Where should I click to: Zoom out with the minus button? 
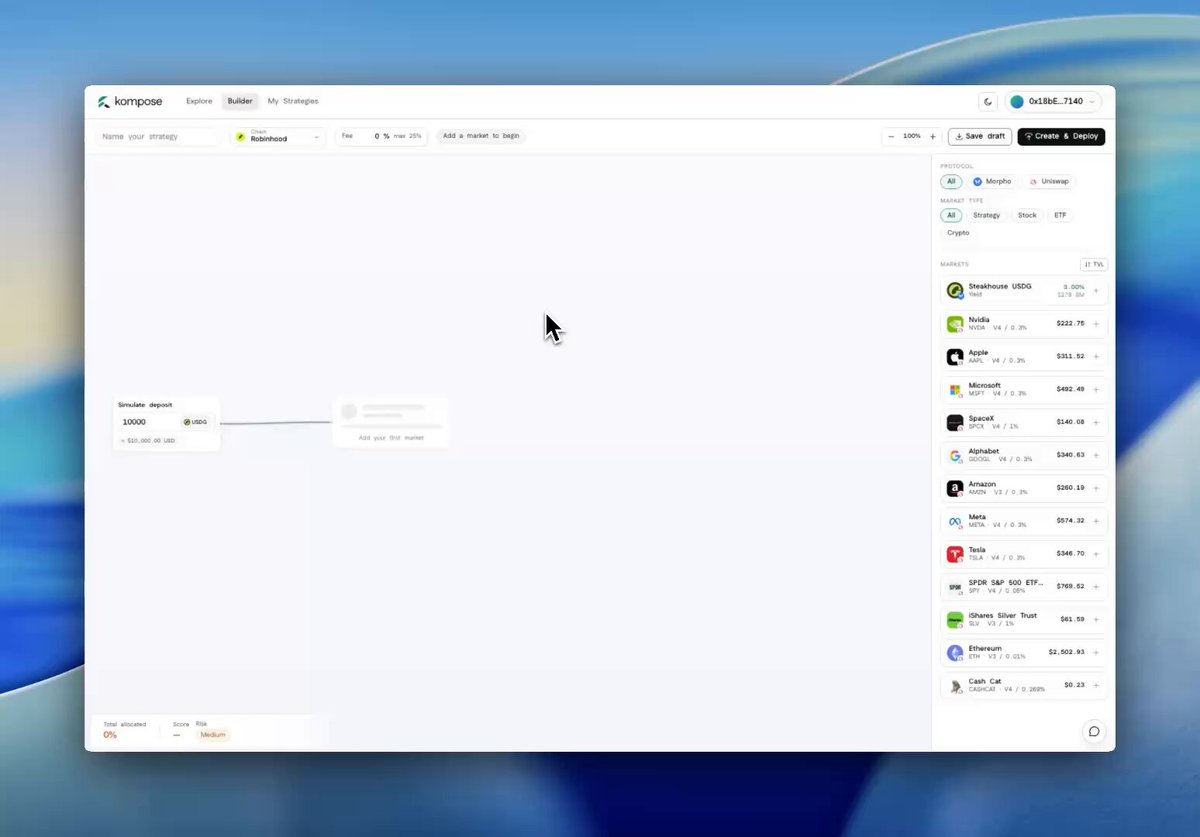click(890, 136)
